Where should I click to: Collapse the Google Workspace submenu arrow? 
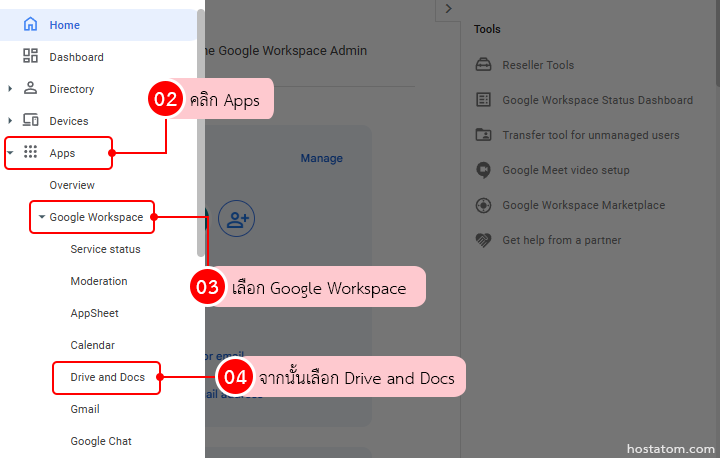[x=41, y=216]
